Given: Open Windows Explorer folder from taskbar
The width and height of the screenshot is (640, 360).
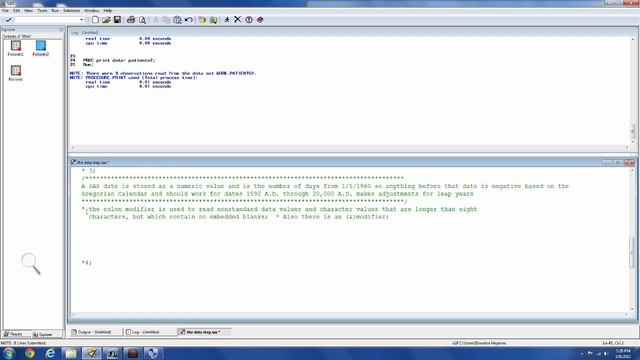Looking at the screenshot, I should pos(71,353).
